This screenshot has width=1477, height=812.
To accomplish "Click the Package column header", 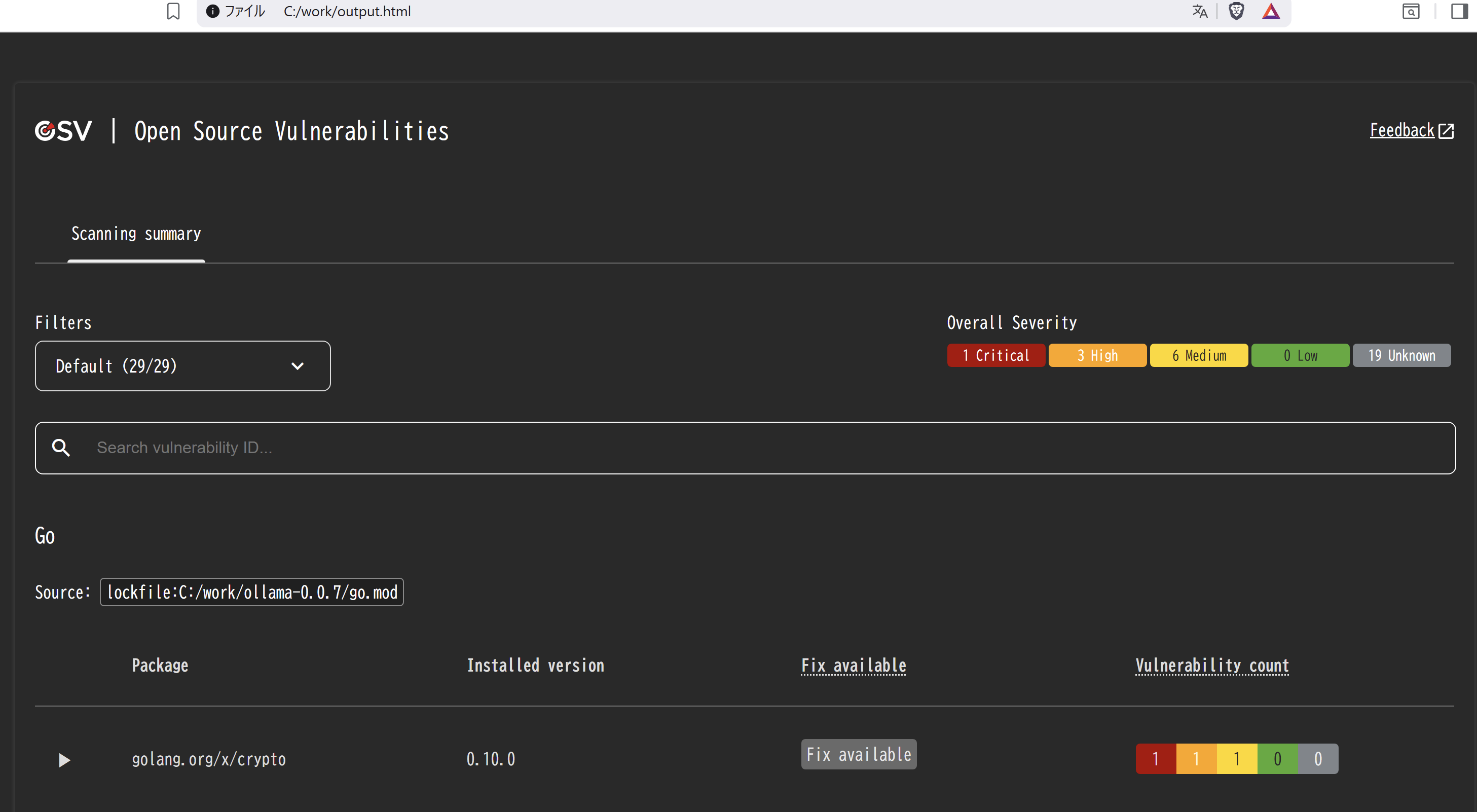I will pyautogui.click(x=160, y=665).
